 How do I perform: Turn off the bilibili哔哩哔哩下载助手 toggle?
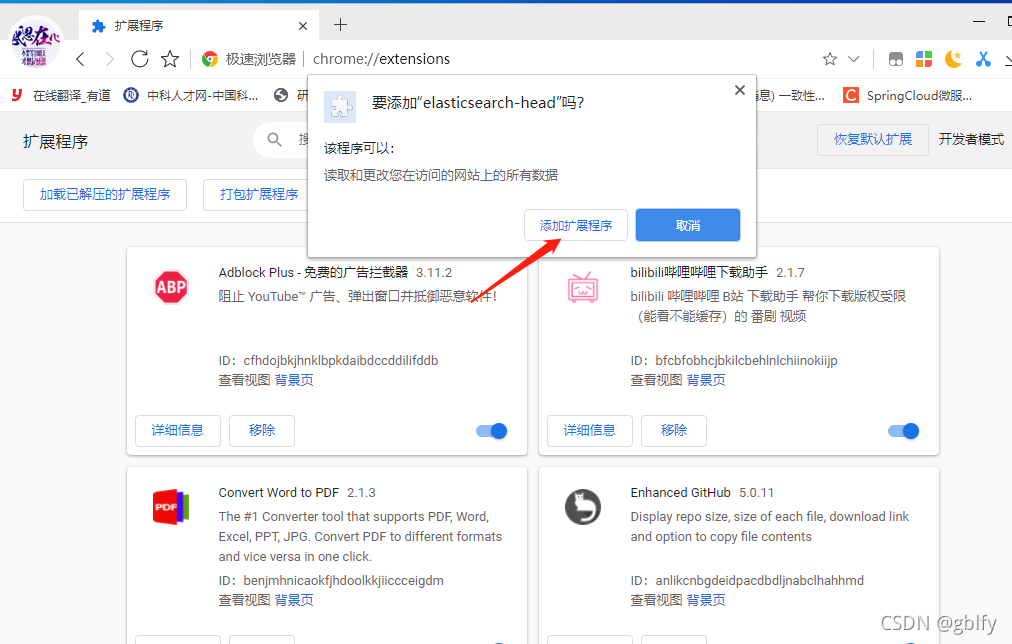click(903, 431)
